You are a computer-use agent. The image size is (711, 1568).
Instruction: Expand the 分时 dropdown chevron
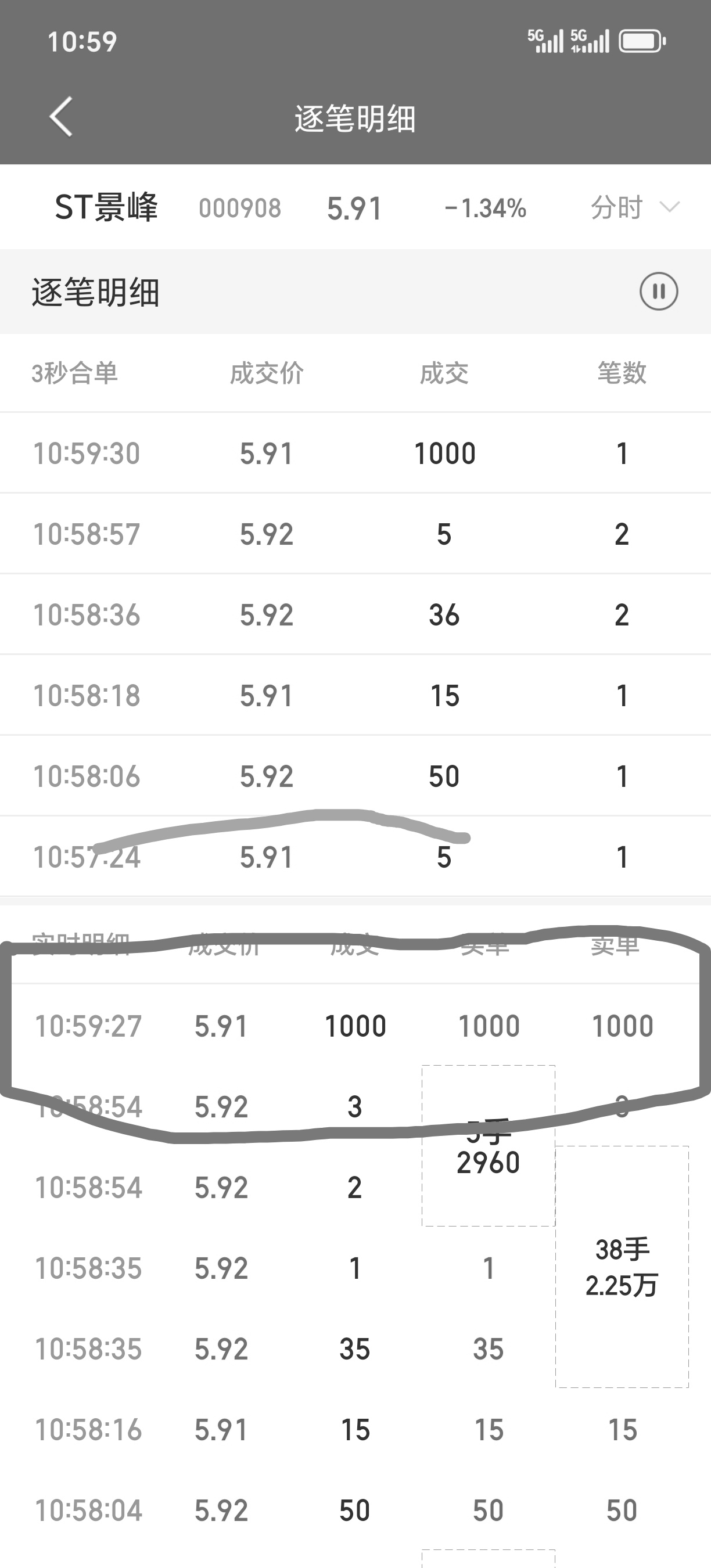pos(670,207)
